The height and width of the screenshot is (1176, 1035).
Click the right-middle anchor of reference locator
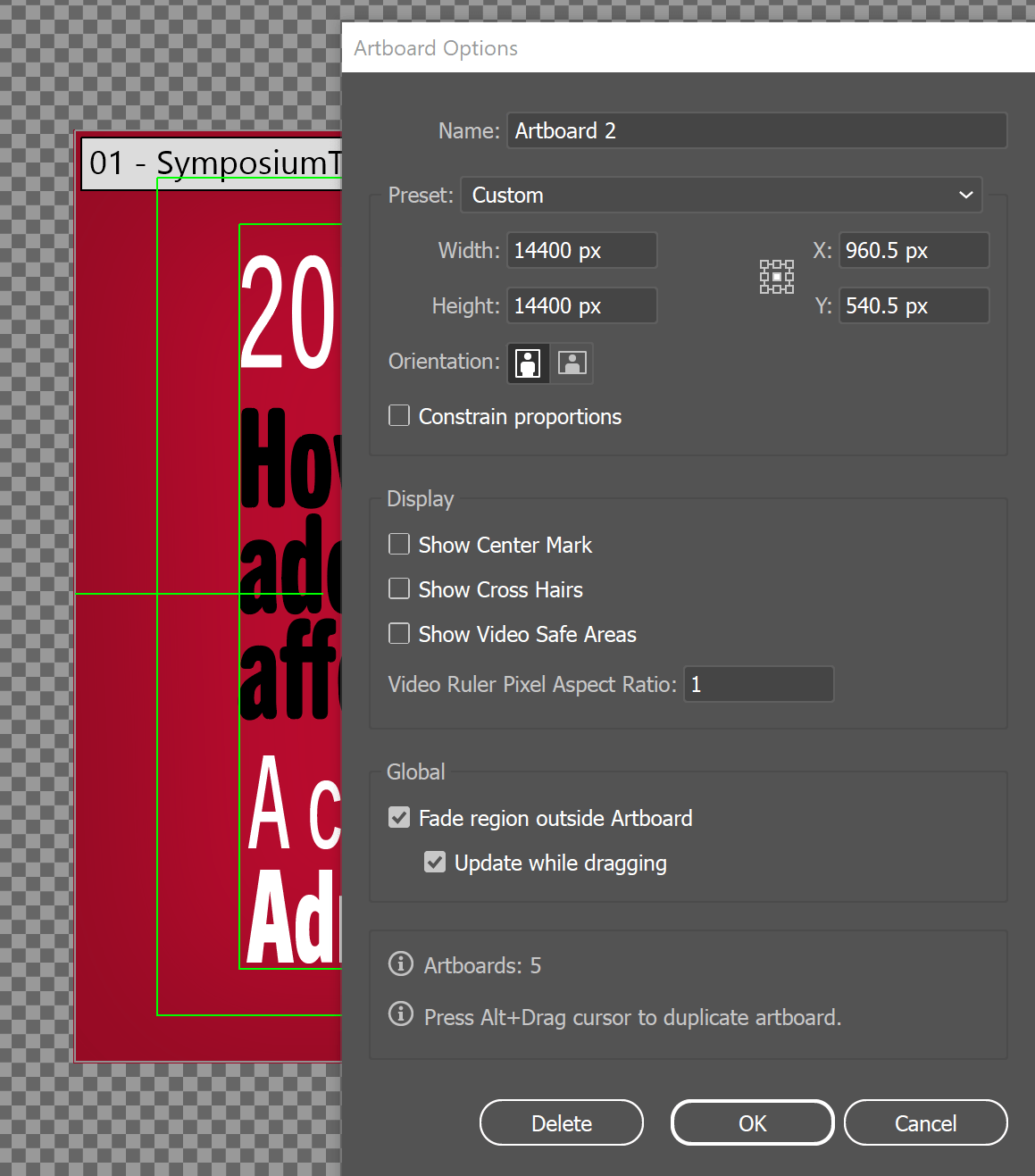pyautogui.click(x=789, y=277)
